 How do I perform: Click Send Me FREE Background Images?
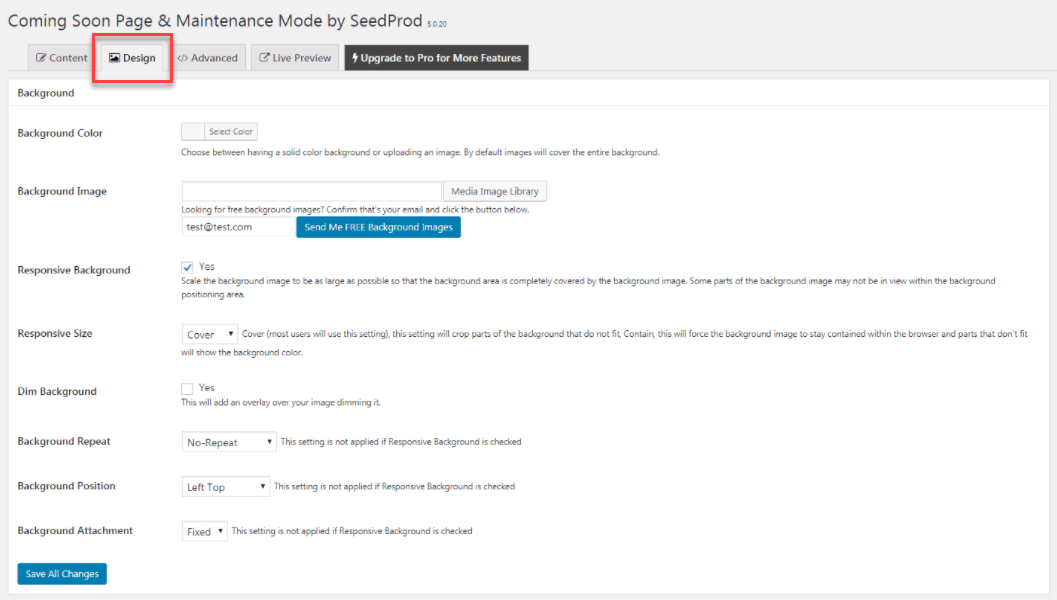pos(379,227)
